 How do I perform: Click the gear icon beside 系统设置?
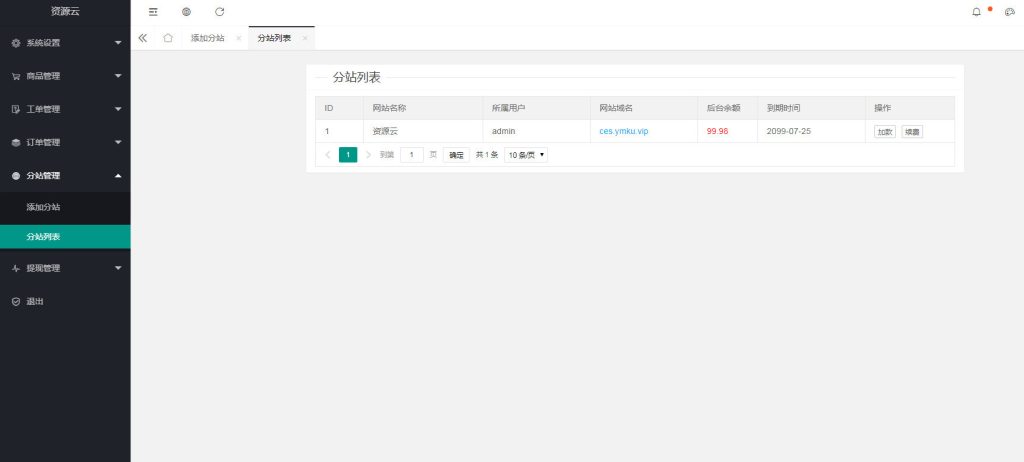(16, 43)
